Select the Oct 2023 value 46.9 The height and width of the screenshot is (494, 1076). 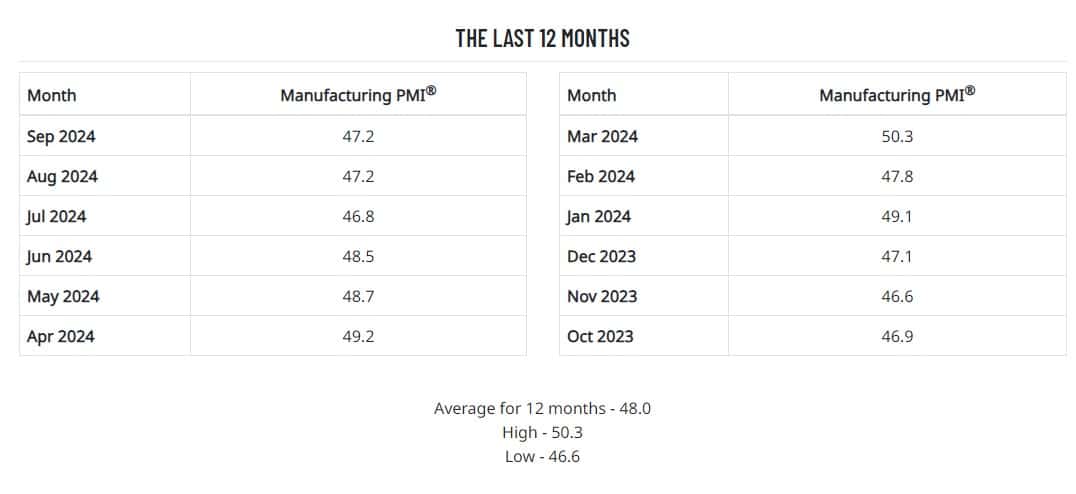coord(897,336)
